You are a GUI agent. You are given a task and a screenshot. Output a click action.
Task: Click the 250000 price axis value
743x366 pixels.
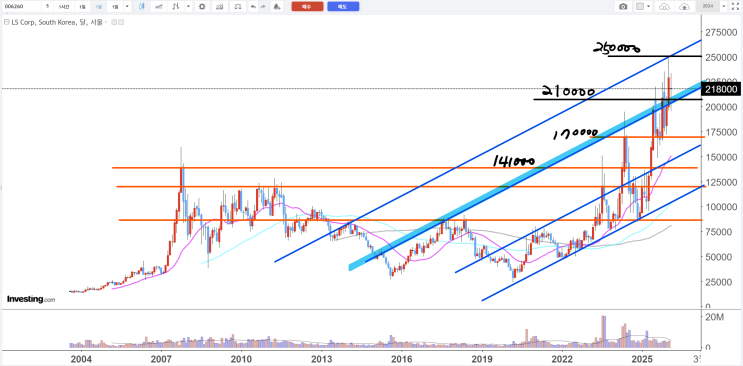pyautogui.click(x=721, y=57)
